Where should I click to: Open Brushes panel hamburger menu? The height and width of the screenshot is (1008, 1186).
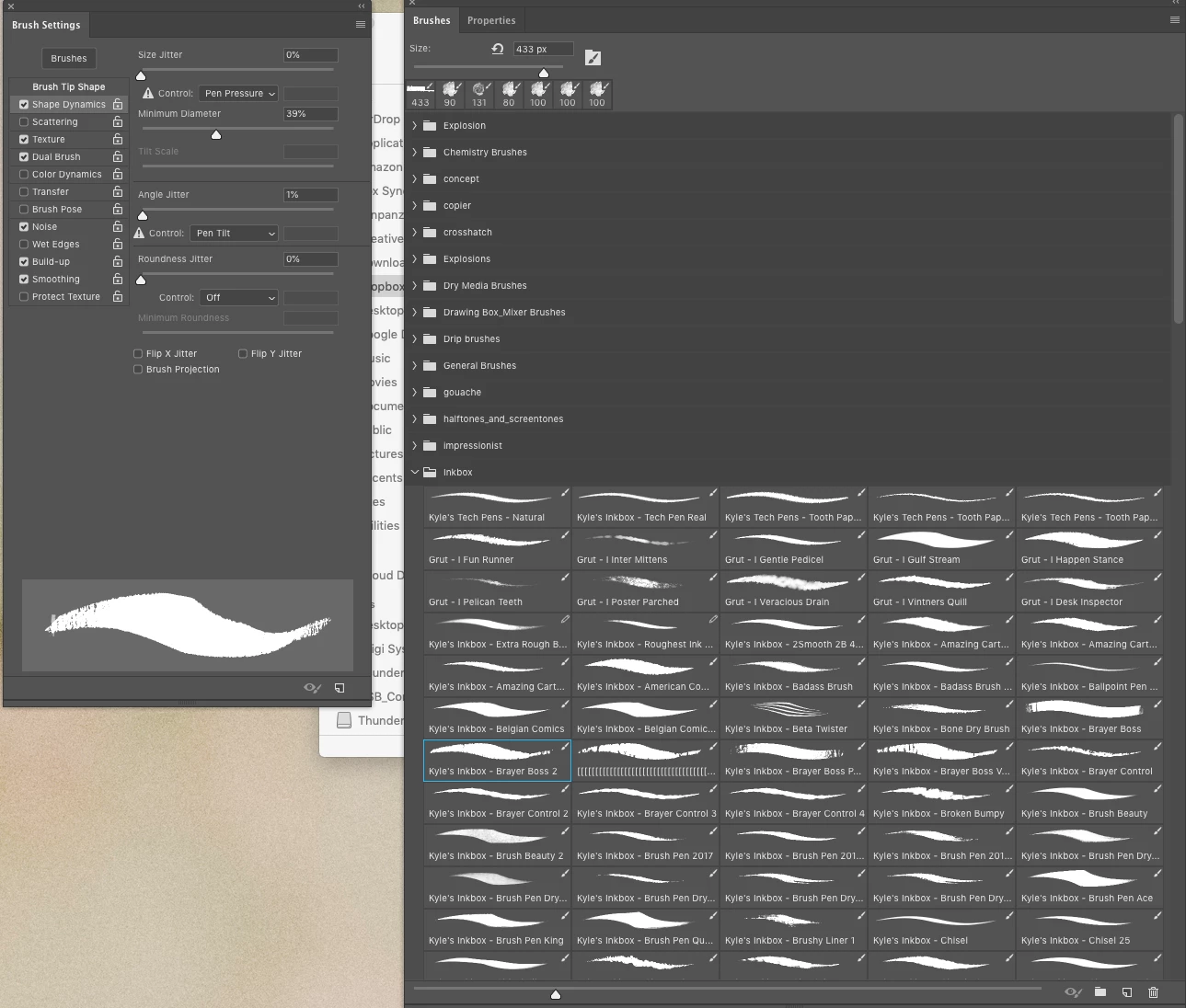pos(1174,20)
